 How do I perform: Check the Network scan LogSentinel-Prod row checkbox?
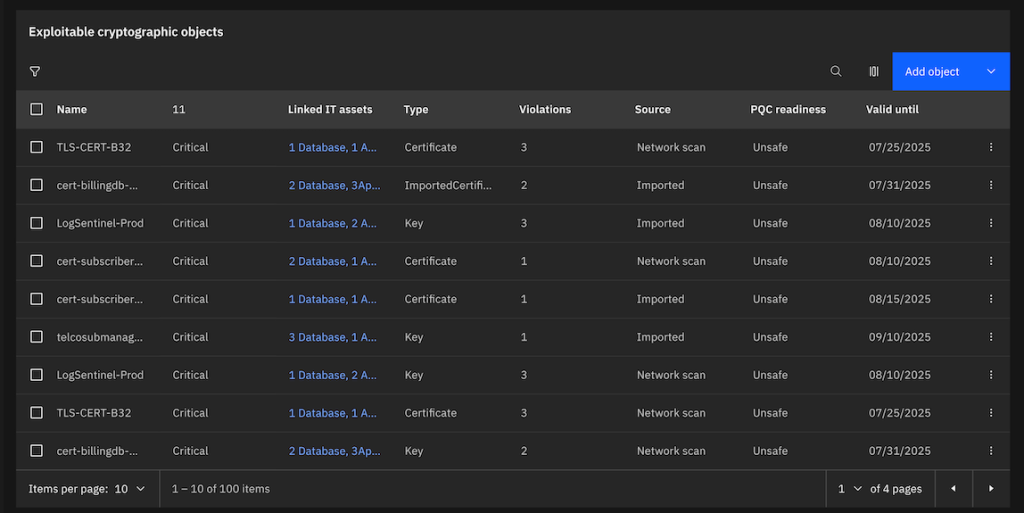(37, 375)
